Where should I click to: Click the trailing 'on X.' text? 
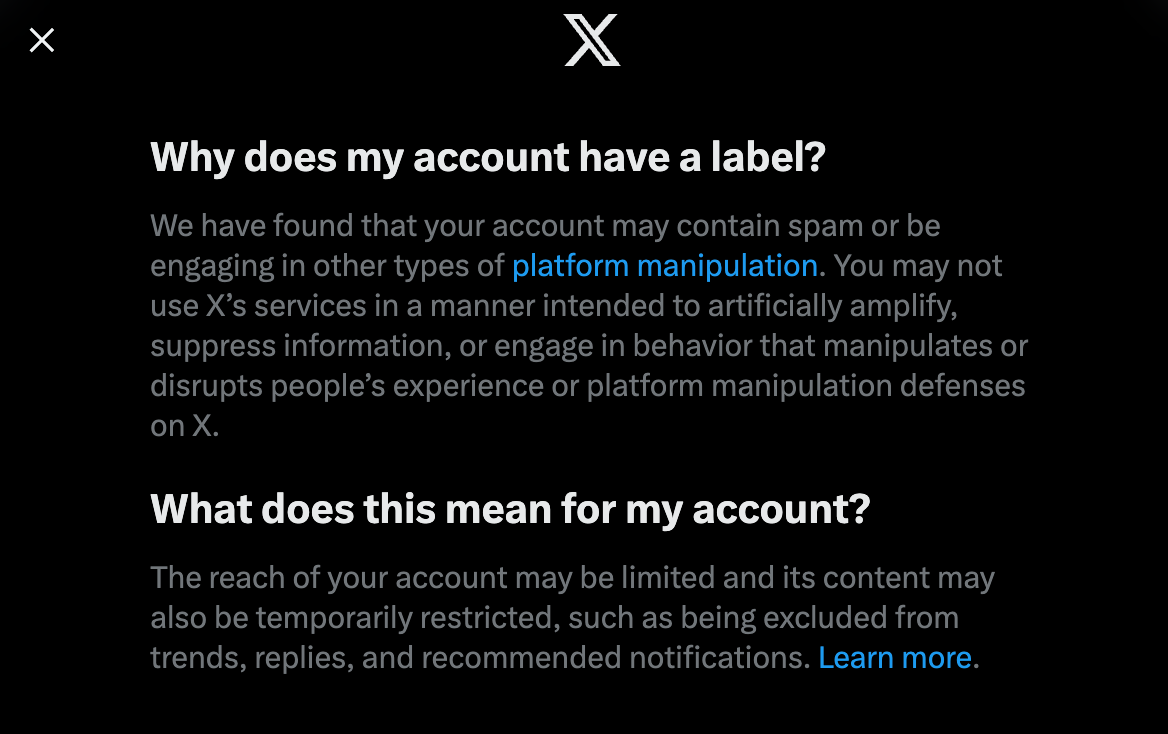[x=185, y=426]
